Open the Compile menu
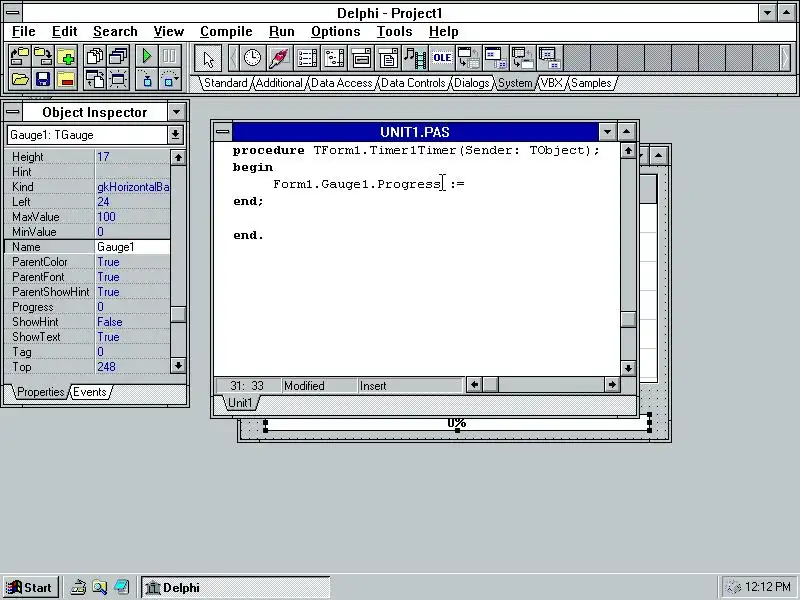This screenshot has width=800, height=600. click(x=226, y=32)
